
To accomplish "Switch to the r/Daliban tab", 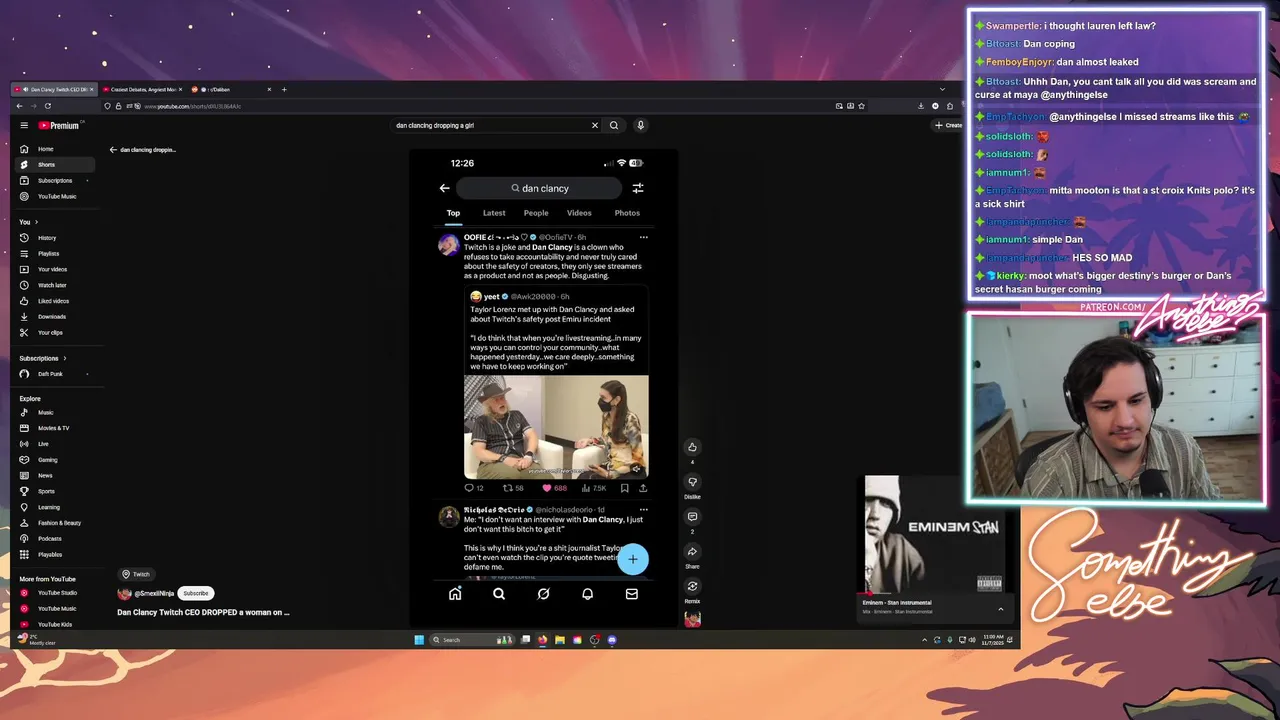I will (x=230, y=89).
